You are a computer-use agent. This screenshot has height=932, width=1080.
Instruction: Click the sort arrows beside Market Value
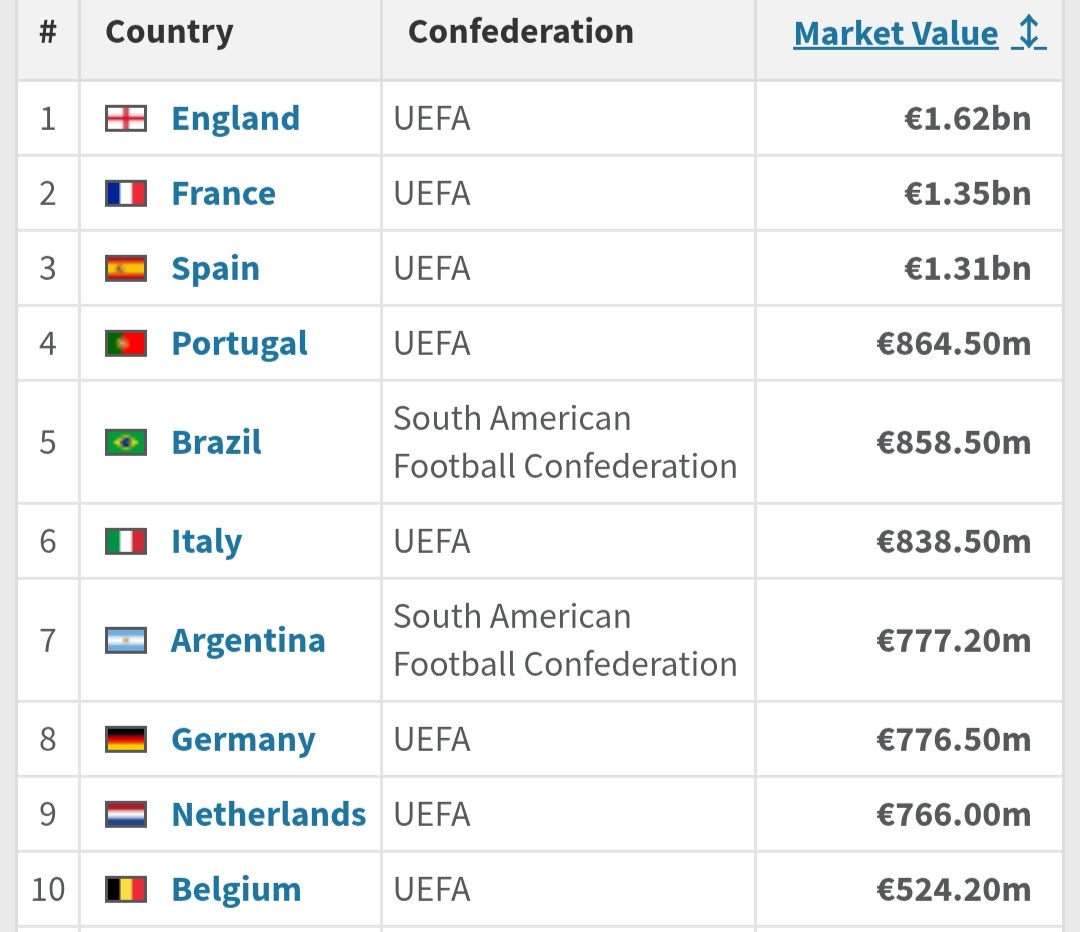pos(1029,33)
